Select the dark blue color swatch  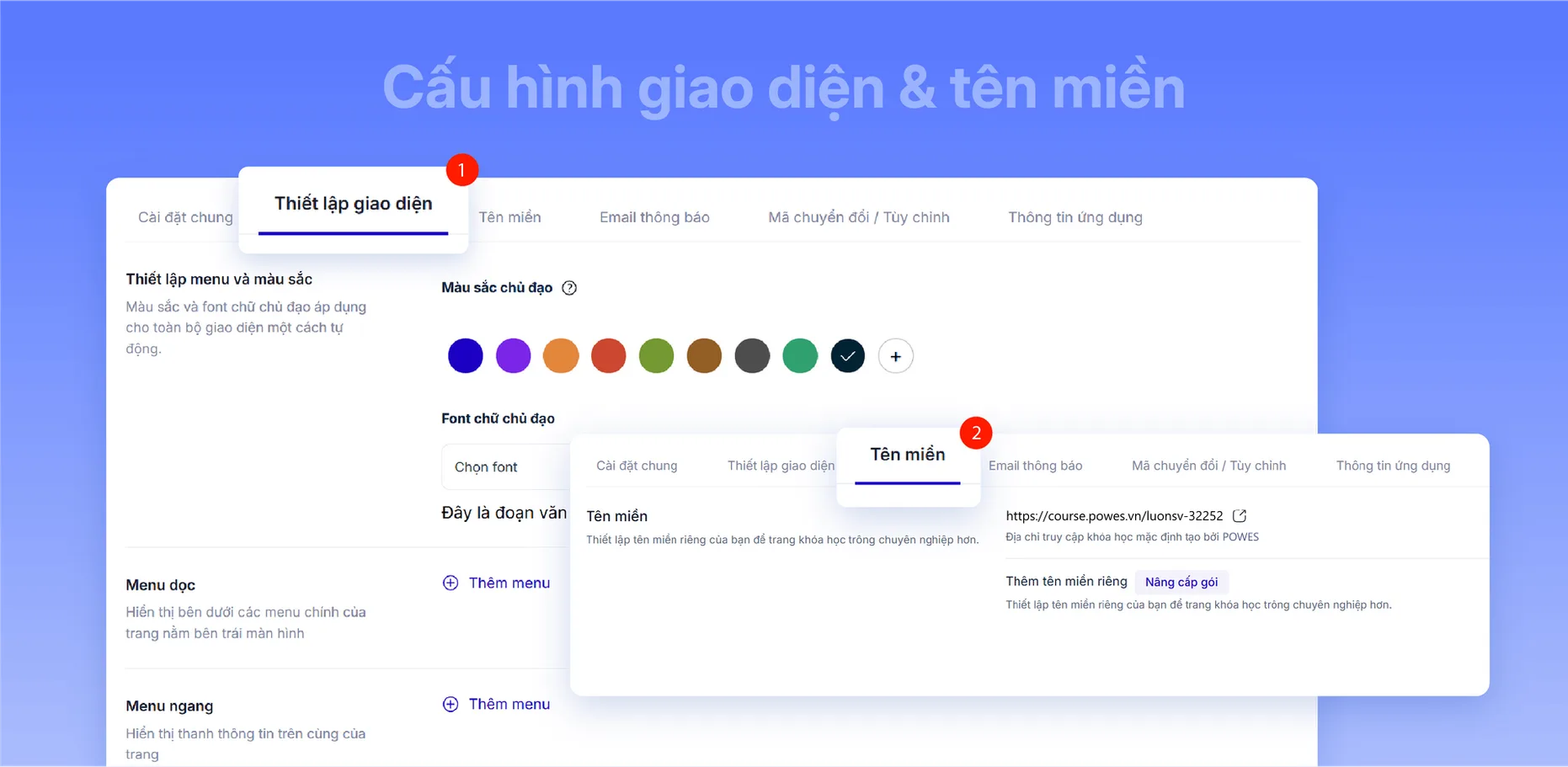coord(465,356)
